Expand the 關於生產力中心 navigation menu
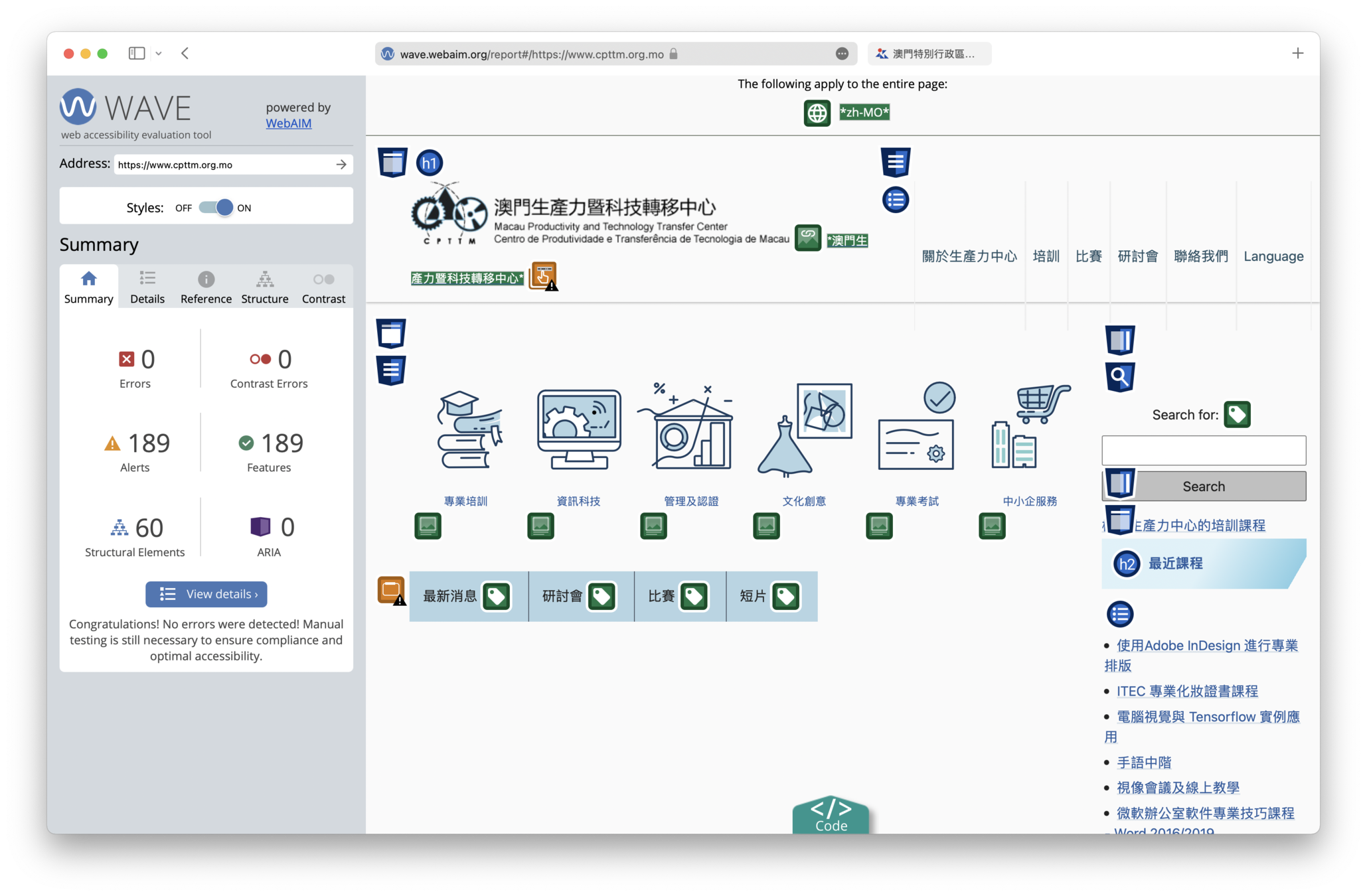Image resolution: width=1367 pixels, height=896 pixels. pos(969,256)
